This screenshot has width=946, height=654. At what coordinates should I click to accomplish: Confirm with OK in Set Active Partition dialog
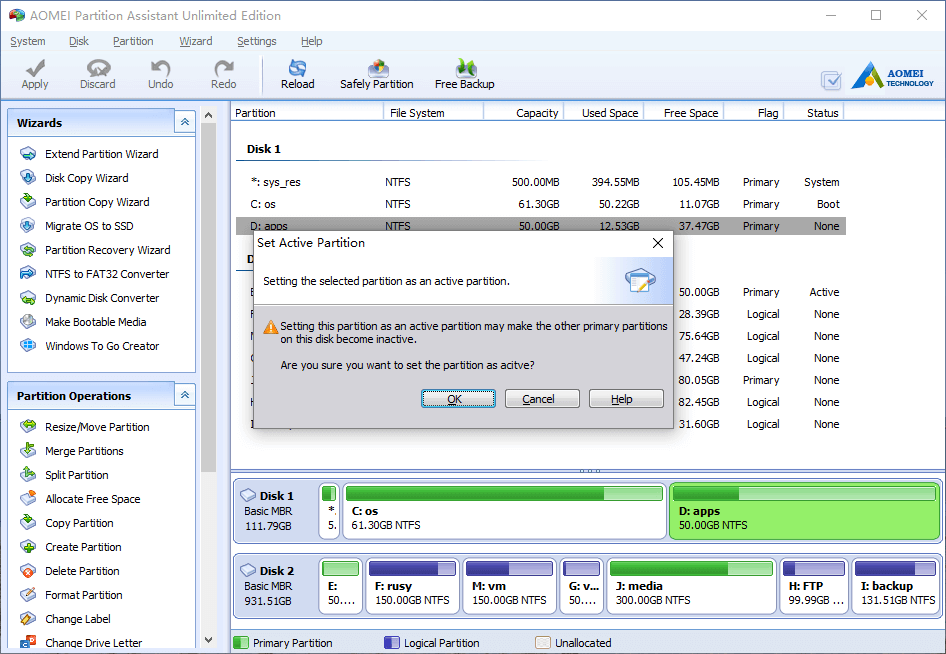[459, 399]
